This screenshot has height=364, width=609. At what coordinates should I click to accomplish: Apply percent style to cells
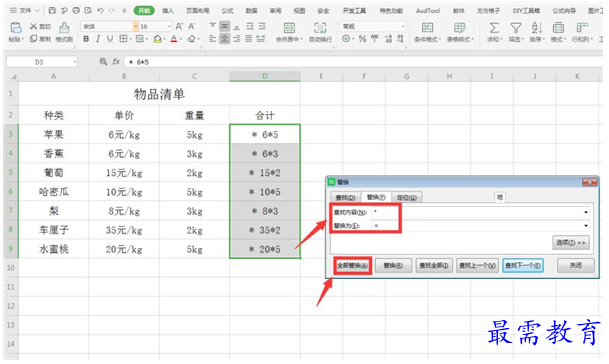click(362, 39)
